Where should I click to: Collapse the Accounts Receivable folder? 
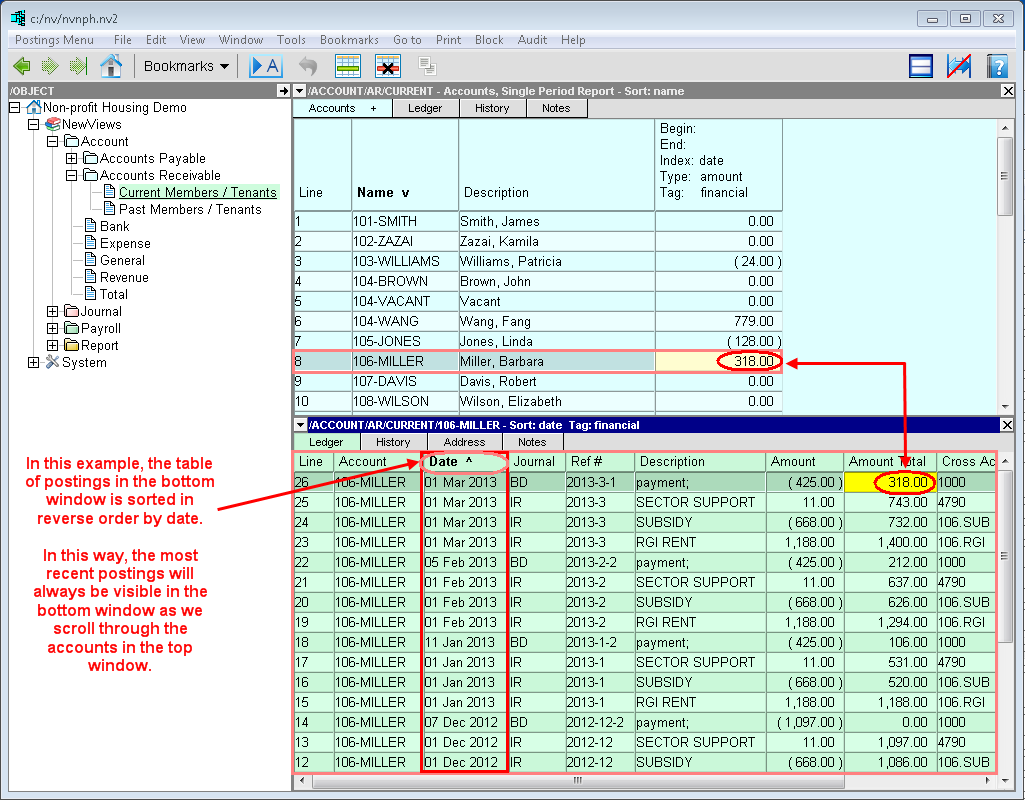pos(72,175)
